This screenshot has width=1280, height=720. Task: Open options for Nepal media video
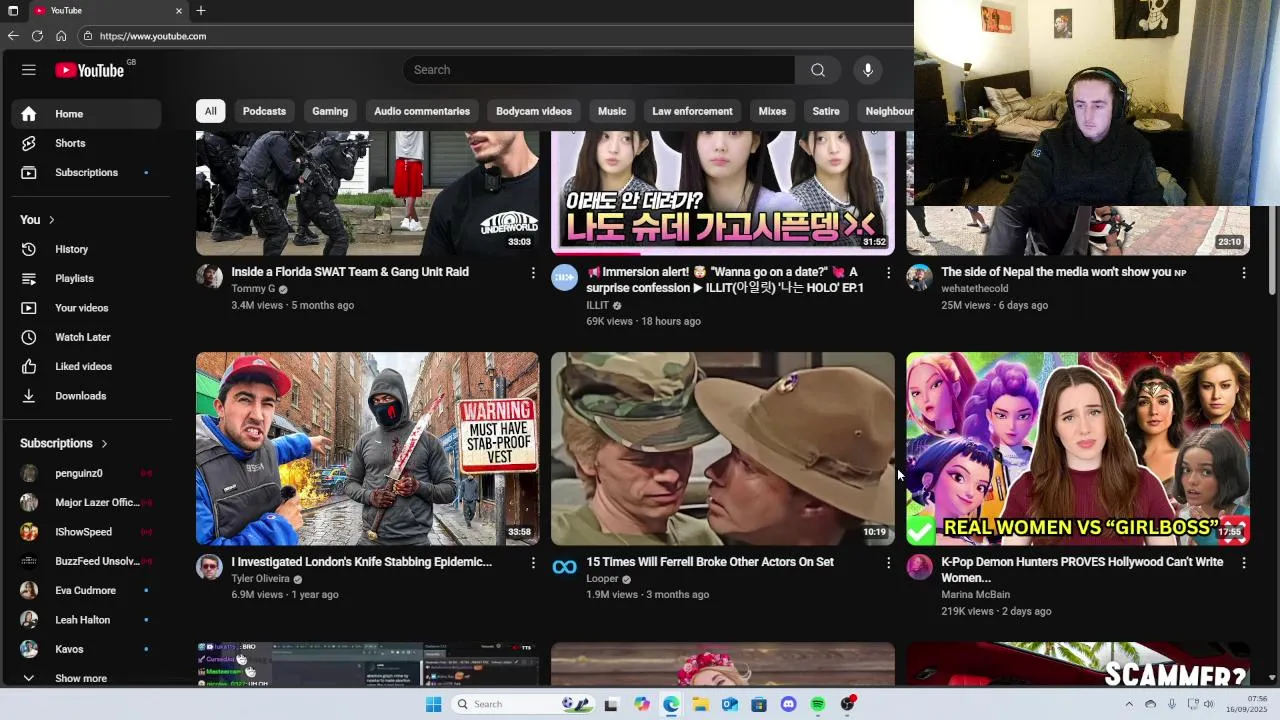[x=1244, y=272]
